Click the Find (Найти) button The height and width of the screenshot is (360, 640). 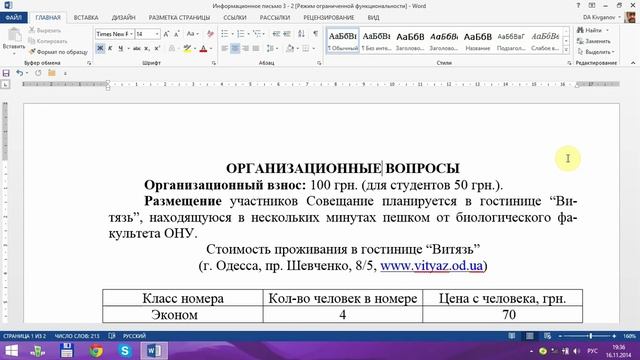click(x=589, y=30)
